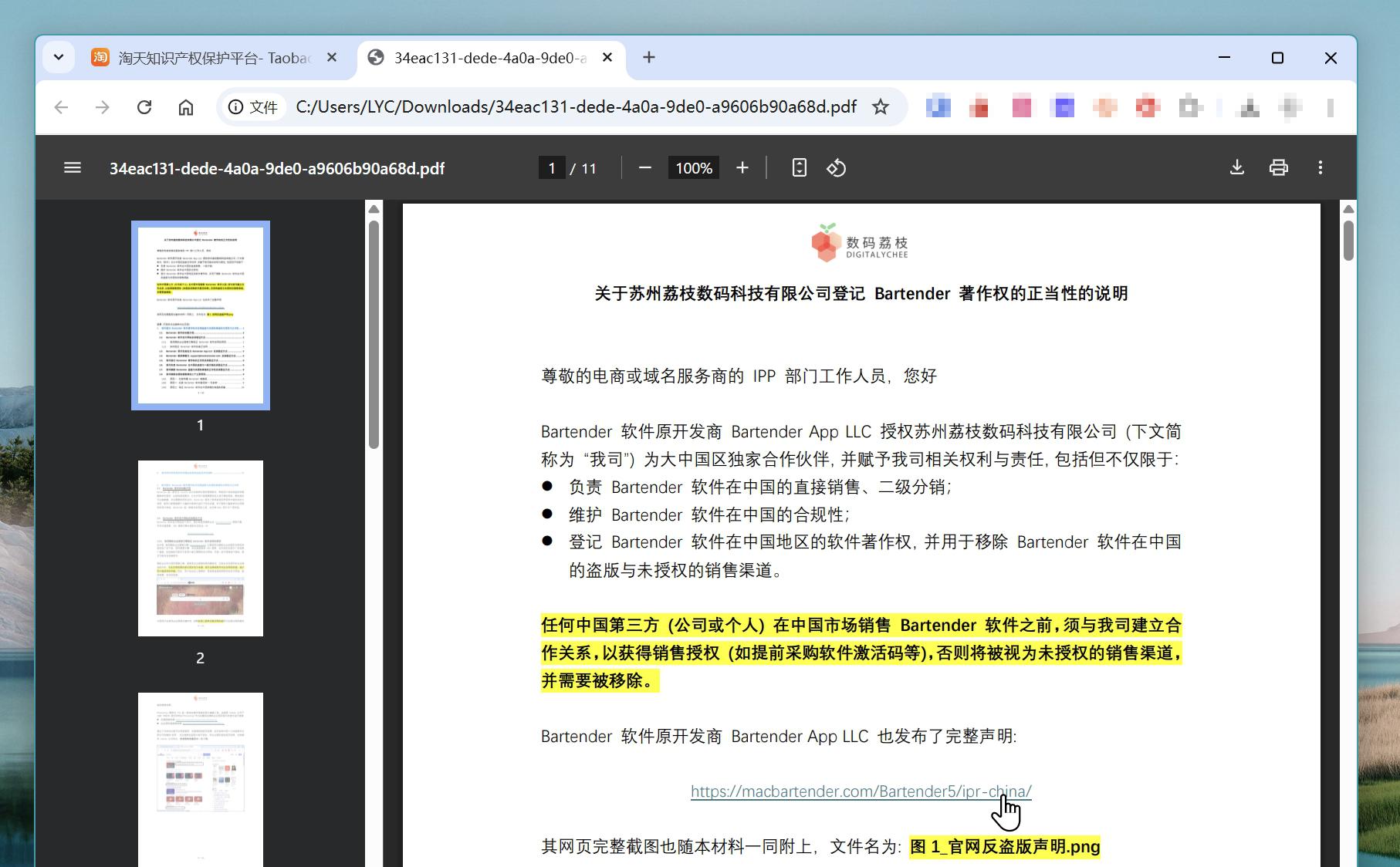Screen dimensions: 1400x867
Task: Rotate the PDF counterclockwise
Action: 837,168
